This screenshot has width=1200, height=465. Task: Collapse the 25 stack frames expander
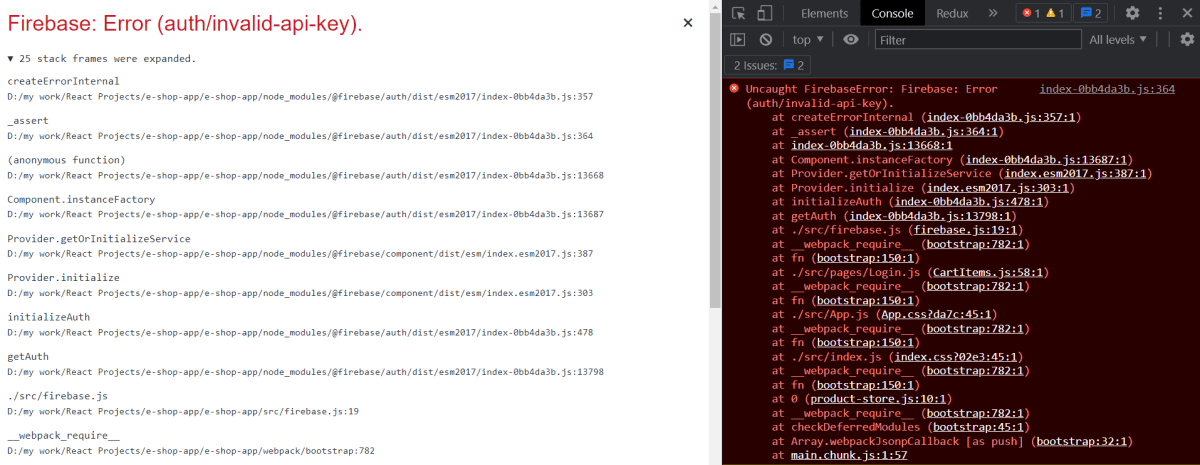coord(101,58)
